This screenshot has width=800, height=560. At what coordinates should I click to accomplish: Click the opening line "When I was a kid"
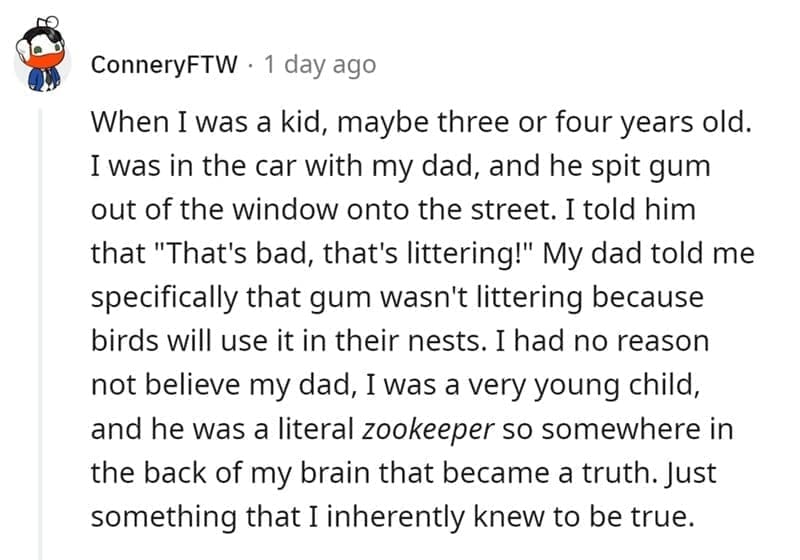pos(188,122)
